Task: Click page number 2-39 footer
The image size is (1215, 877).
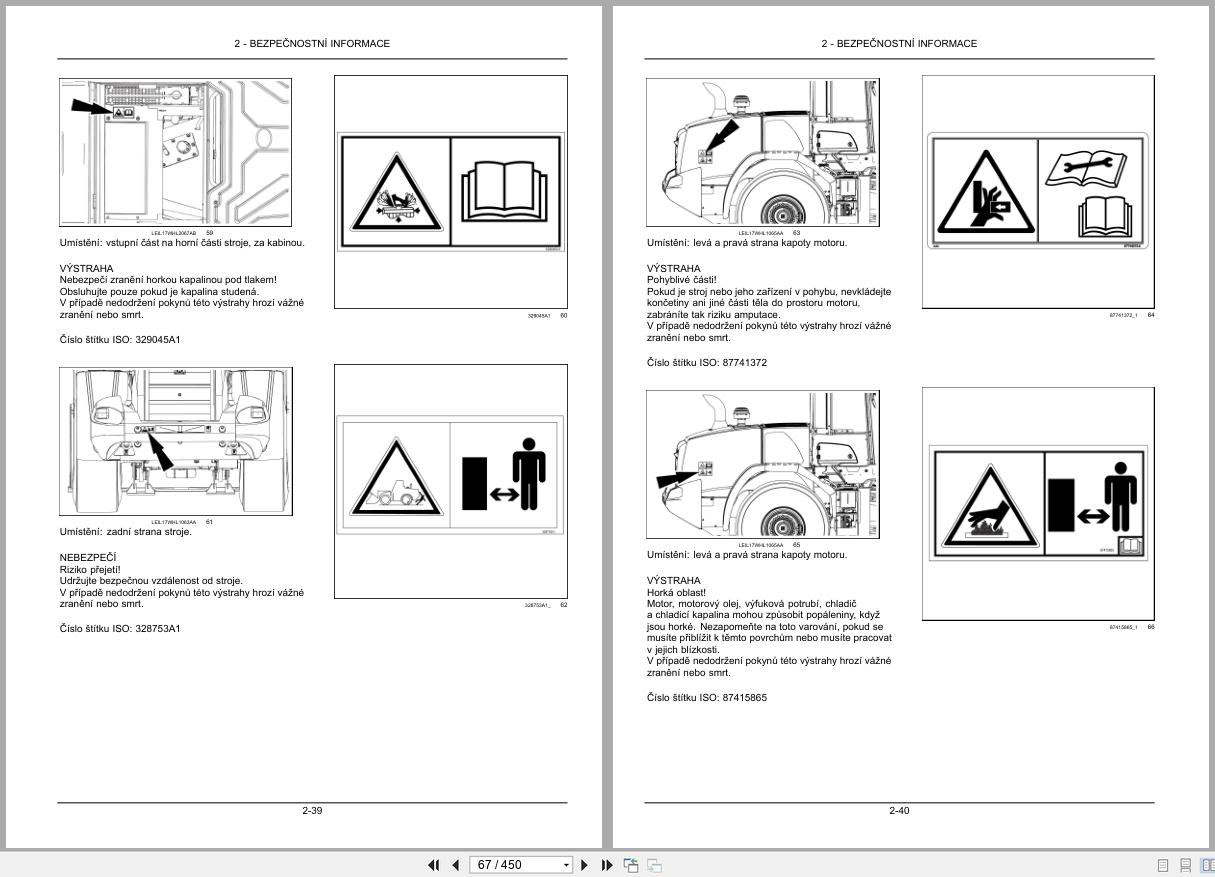Action: pos(312,810)
